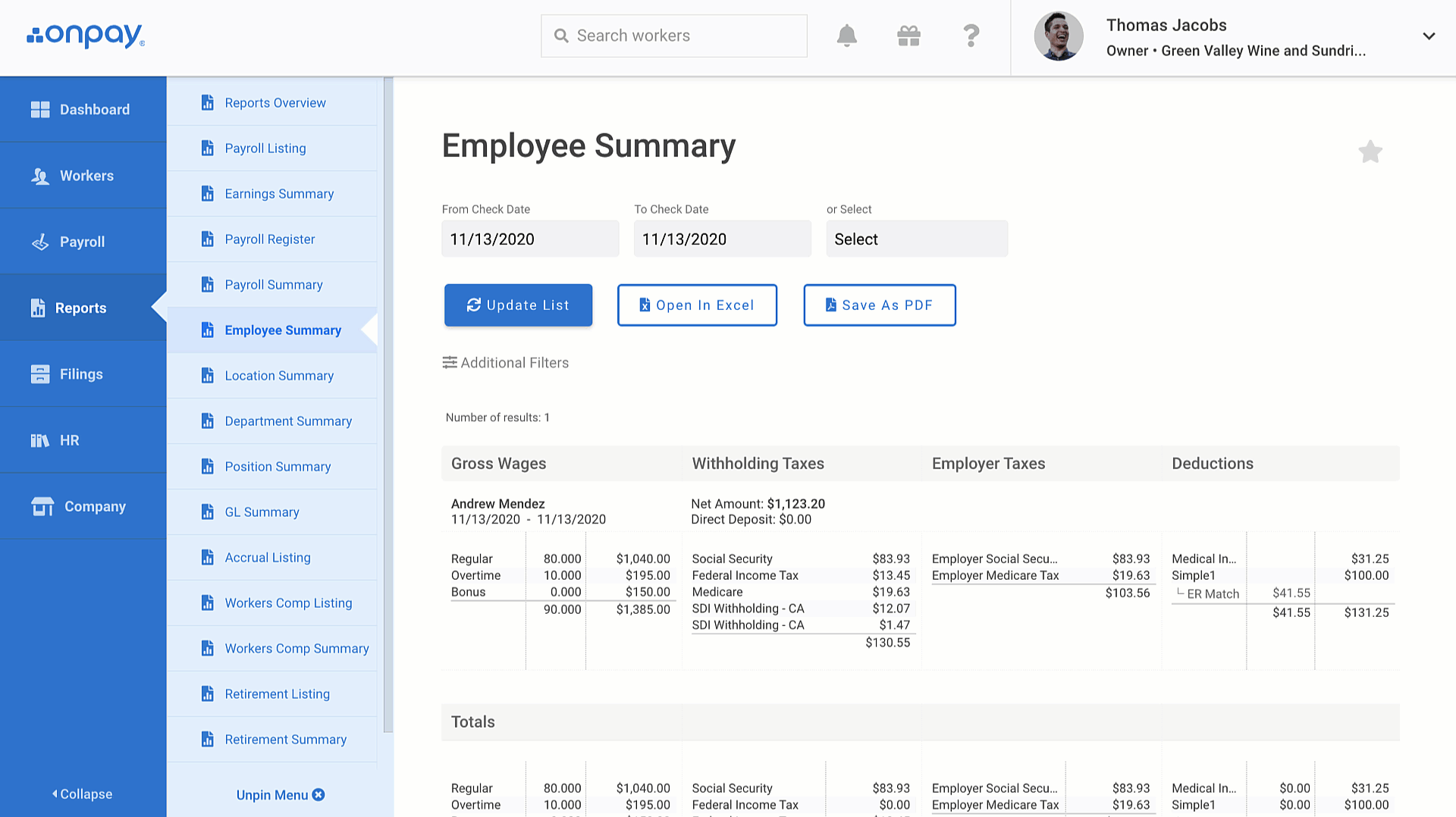This screenshot has width=1456, height=817.
Task: Click the Payroll Listing document icon
Action: click(207, 148)
